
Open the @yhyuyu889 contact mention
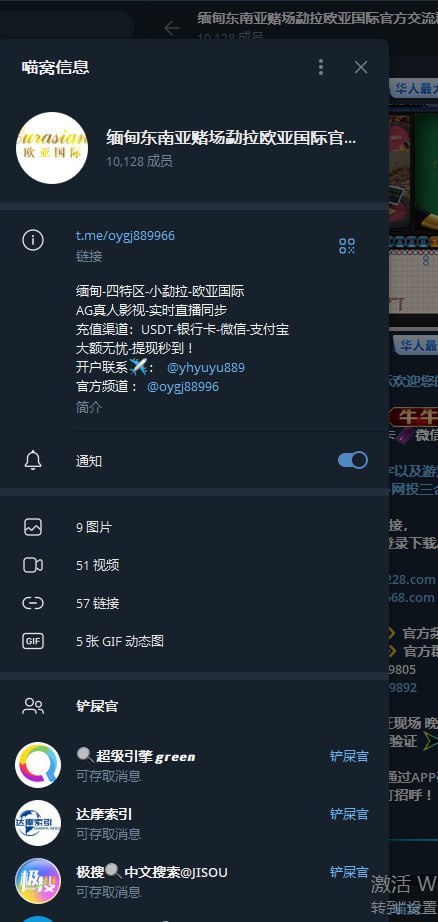[x=206, y=368]
